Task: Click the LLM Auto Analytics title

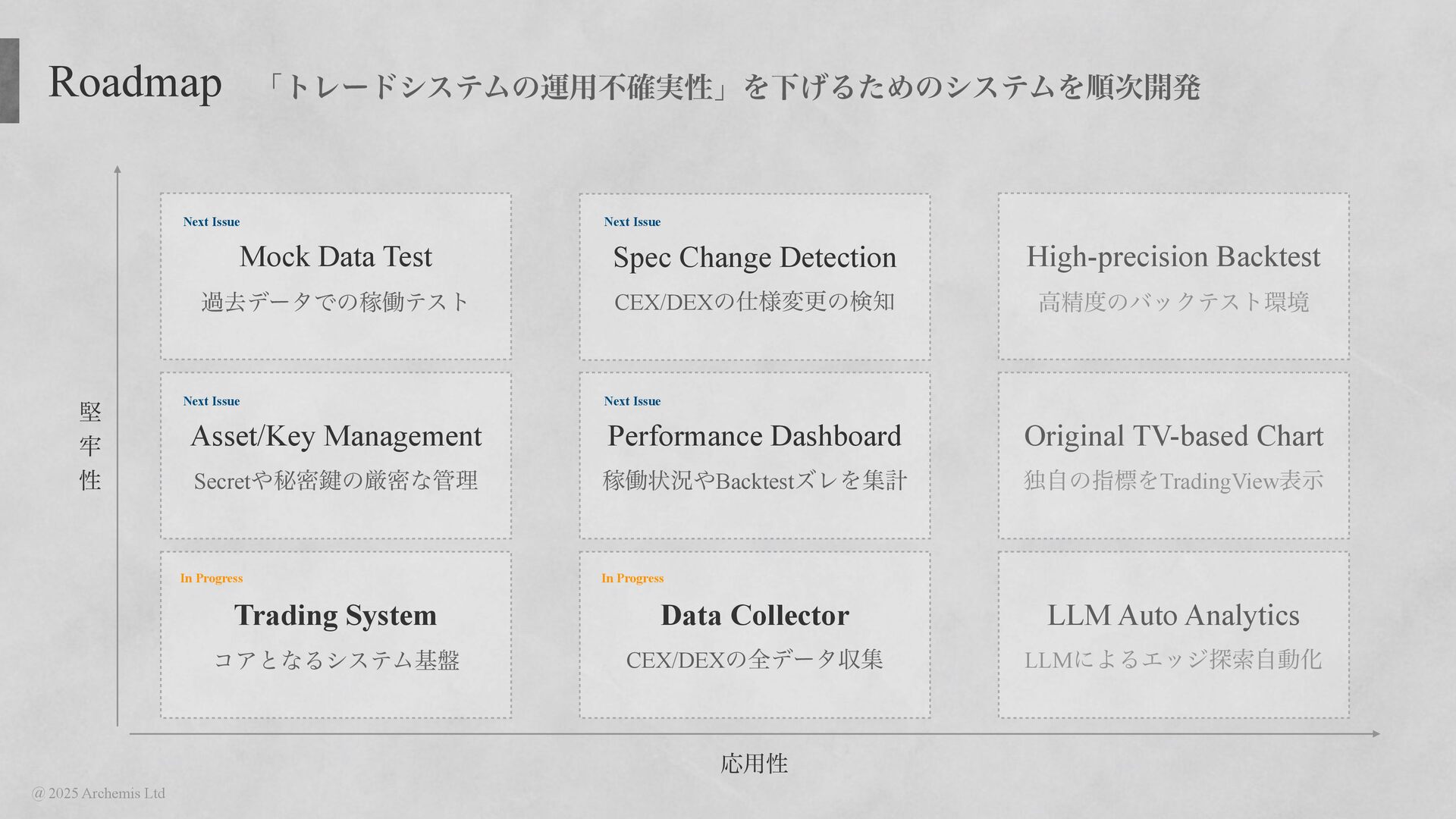Action: click(1173, 615)
